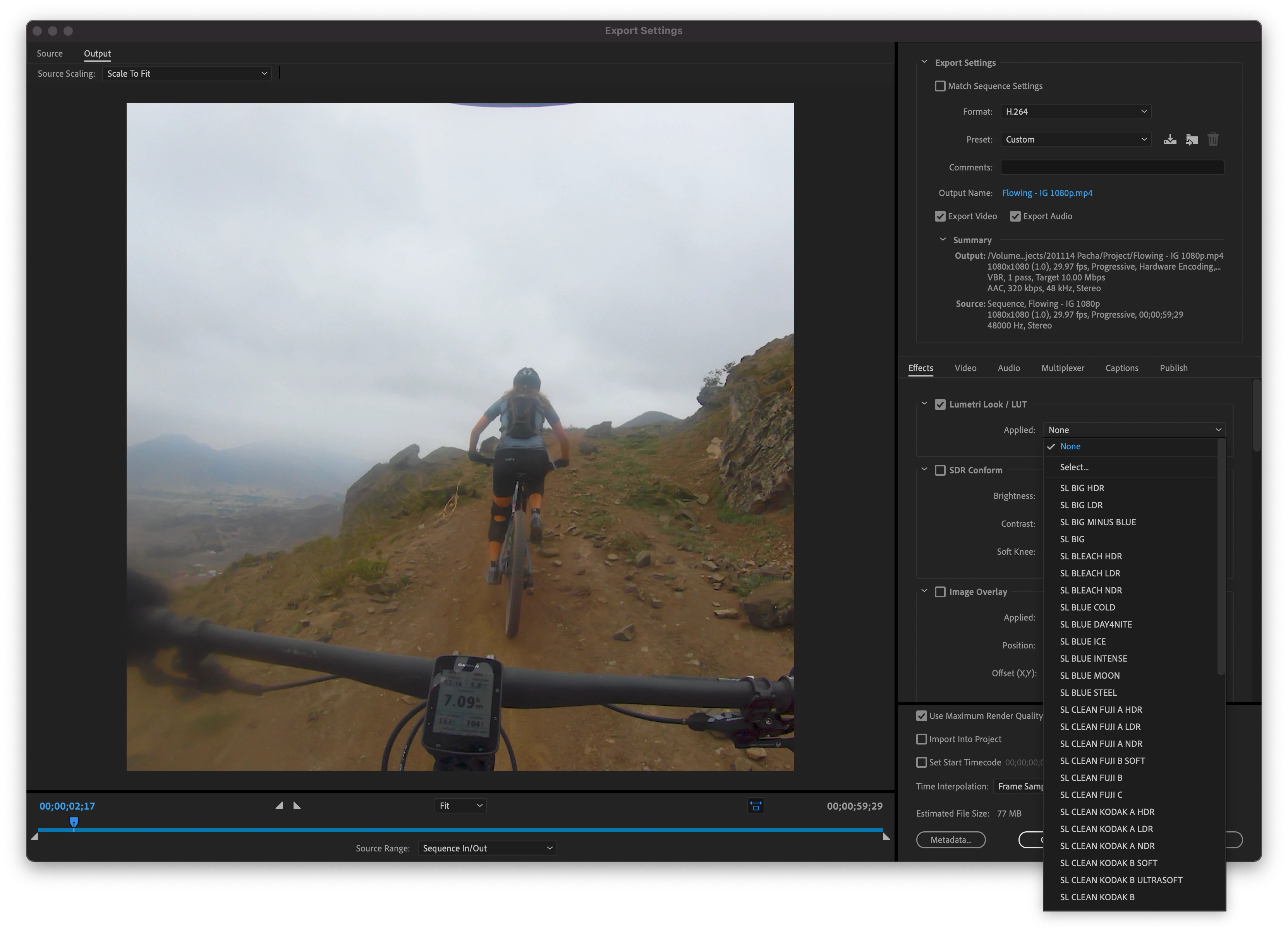Click the Metadata button
This screenshot has height=932, width=1288.
pos(950,839)
